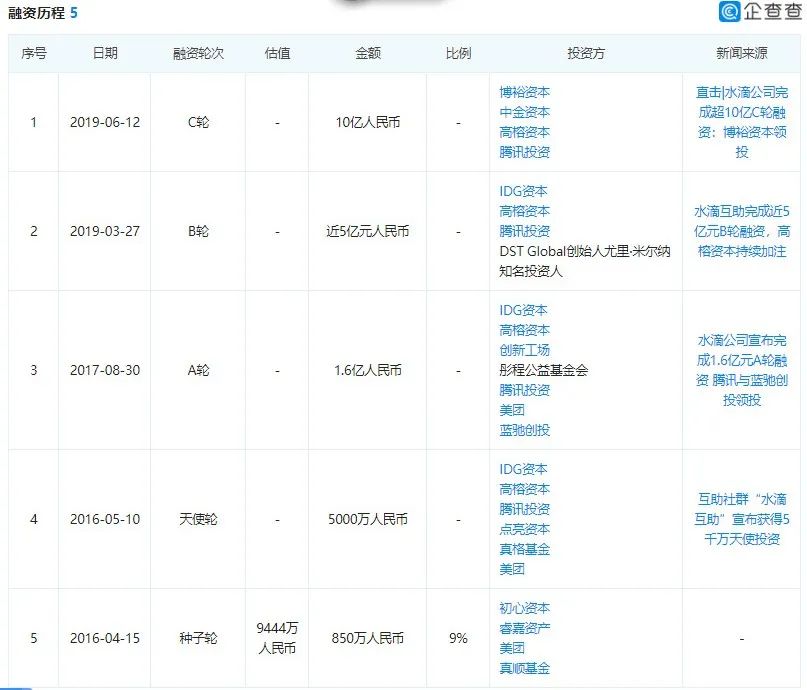Screen dimensions: 807x690
Task: Open 真顺基金 investor link
Action: click(524, 668)
